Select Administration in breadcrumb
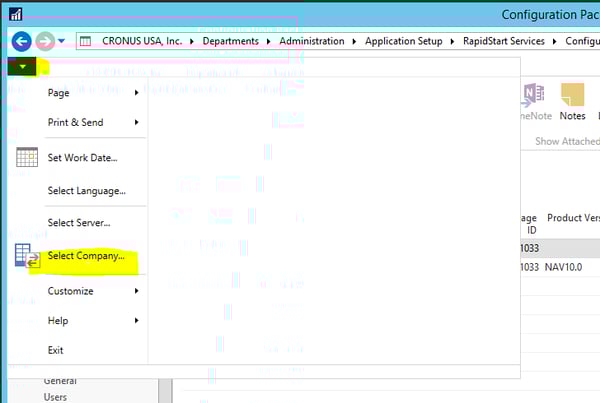 (x=311, y=41)
